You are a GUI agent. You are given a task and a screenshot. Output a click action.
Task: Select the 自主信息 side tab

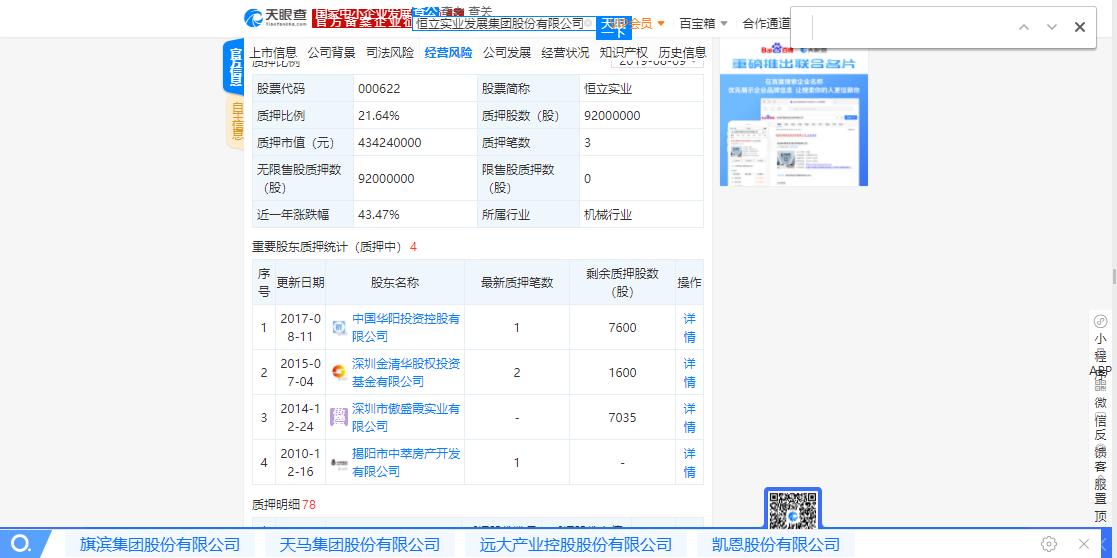235,122
